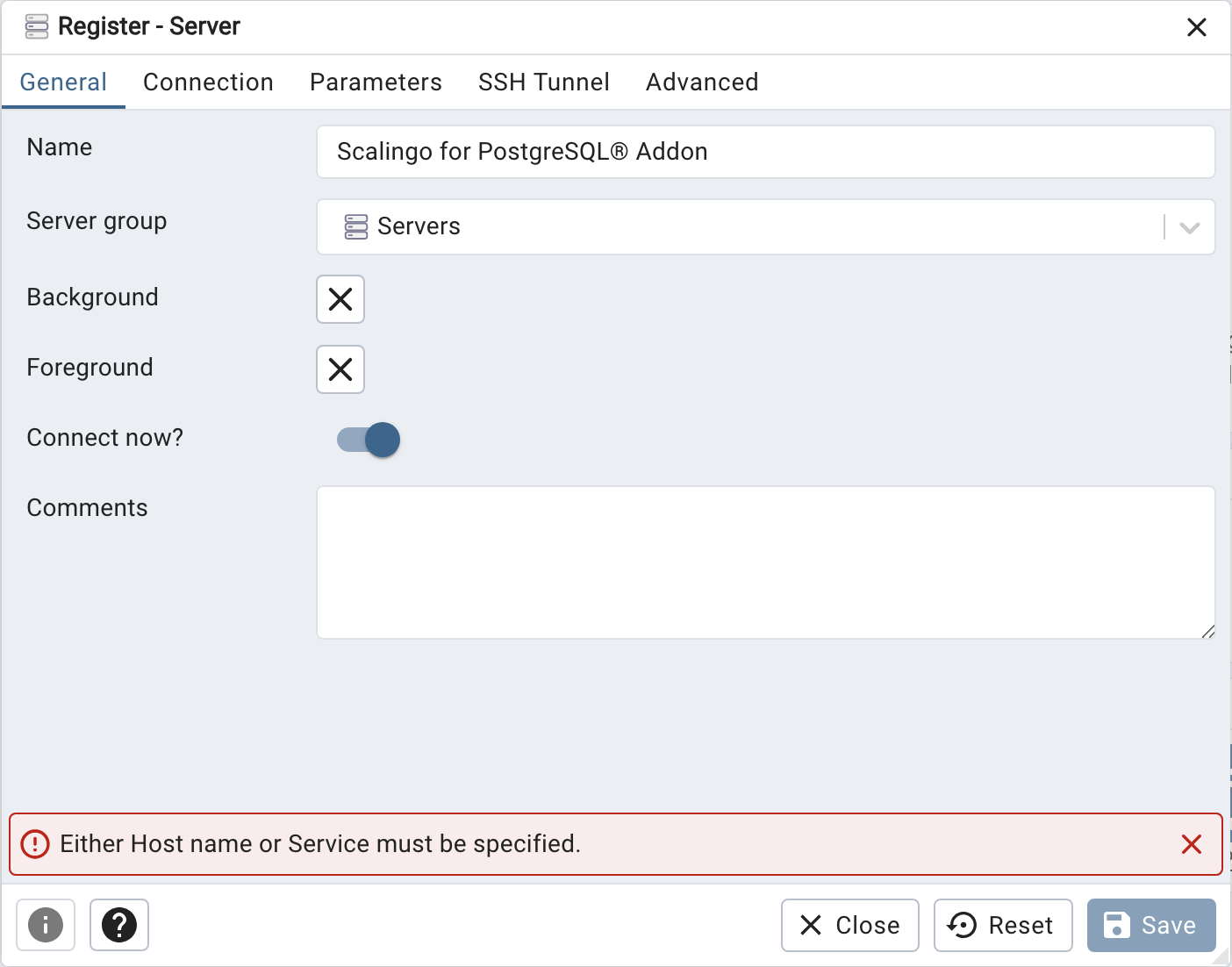Open the Parameters tab

pos(376,82)
